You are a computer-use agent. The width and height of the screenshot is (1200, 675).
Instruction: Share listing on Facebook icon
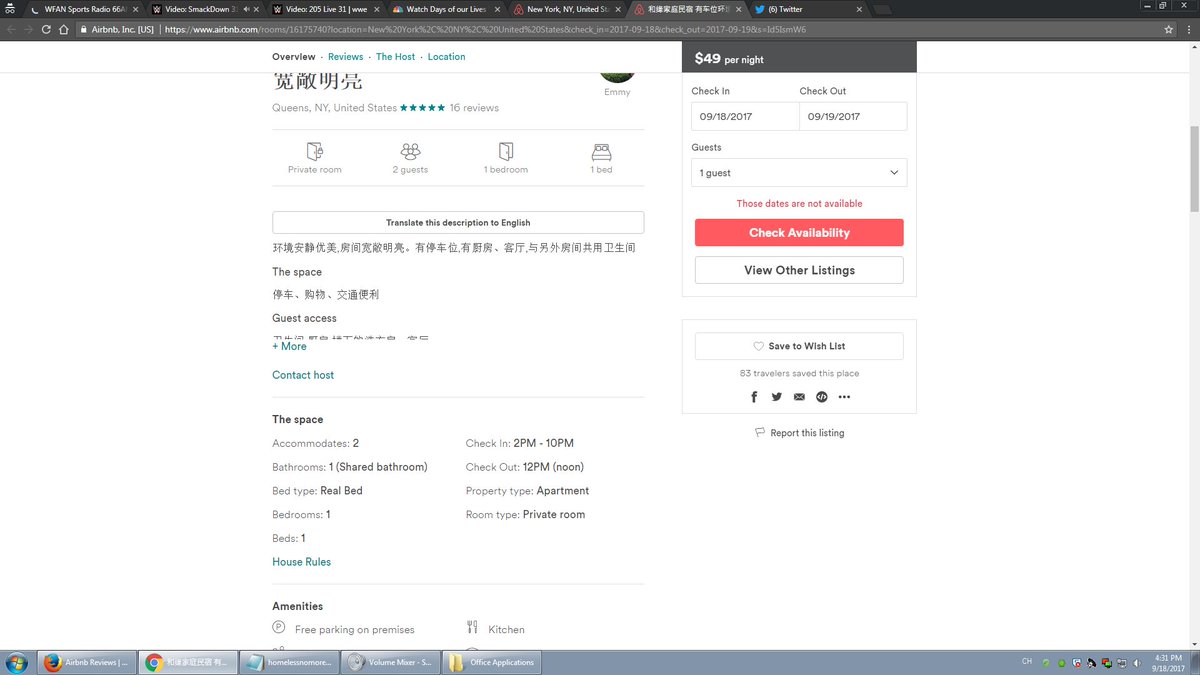pos(754,397)
